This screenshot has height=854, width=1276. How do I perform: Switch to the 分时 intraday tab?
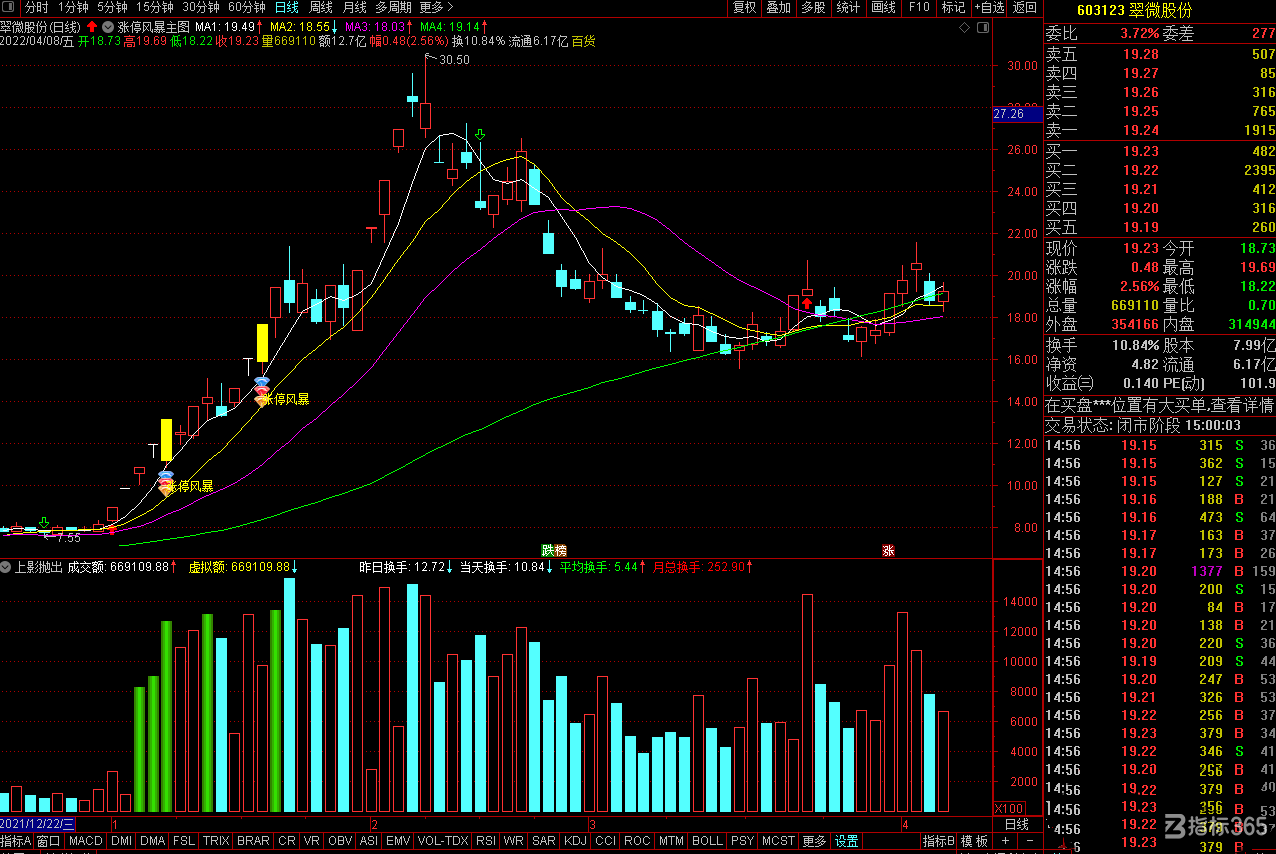[36, 7]
